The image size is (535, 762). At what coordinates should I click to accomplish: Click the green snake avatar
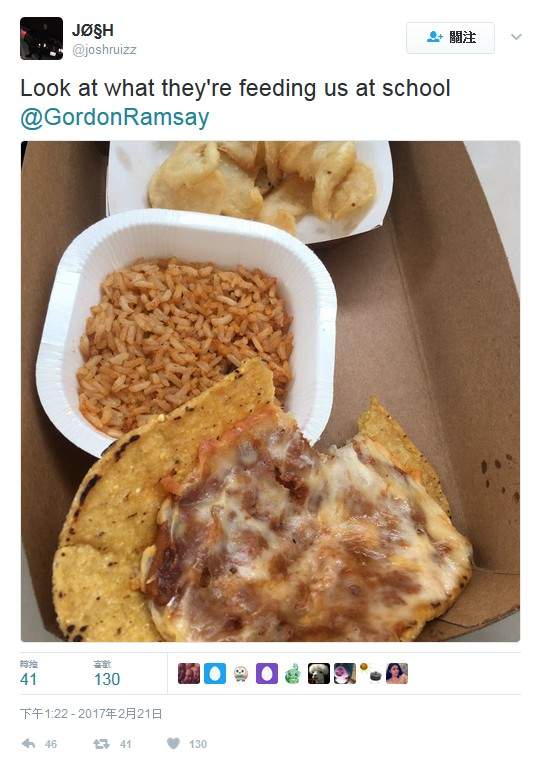pyautogui.click(x=293, y=674)
